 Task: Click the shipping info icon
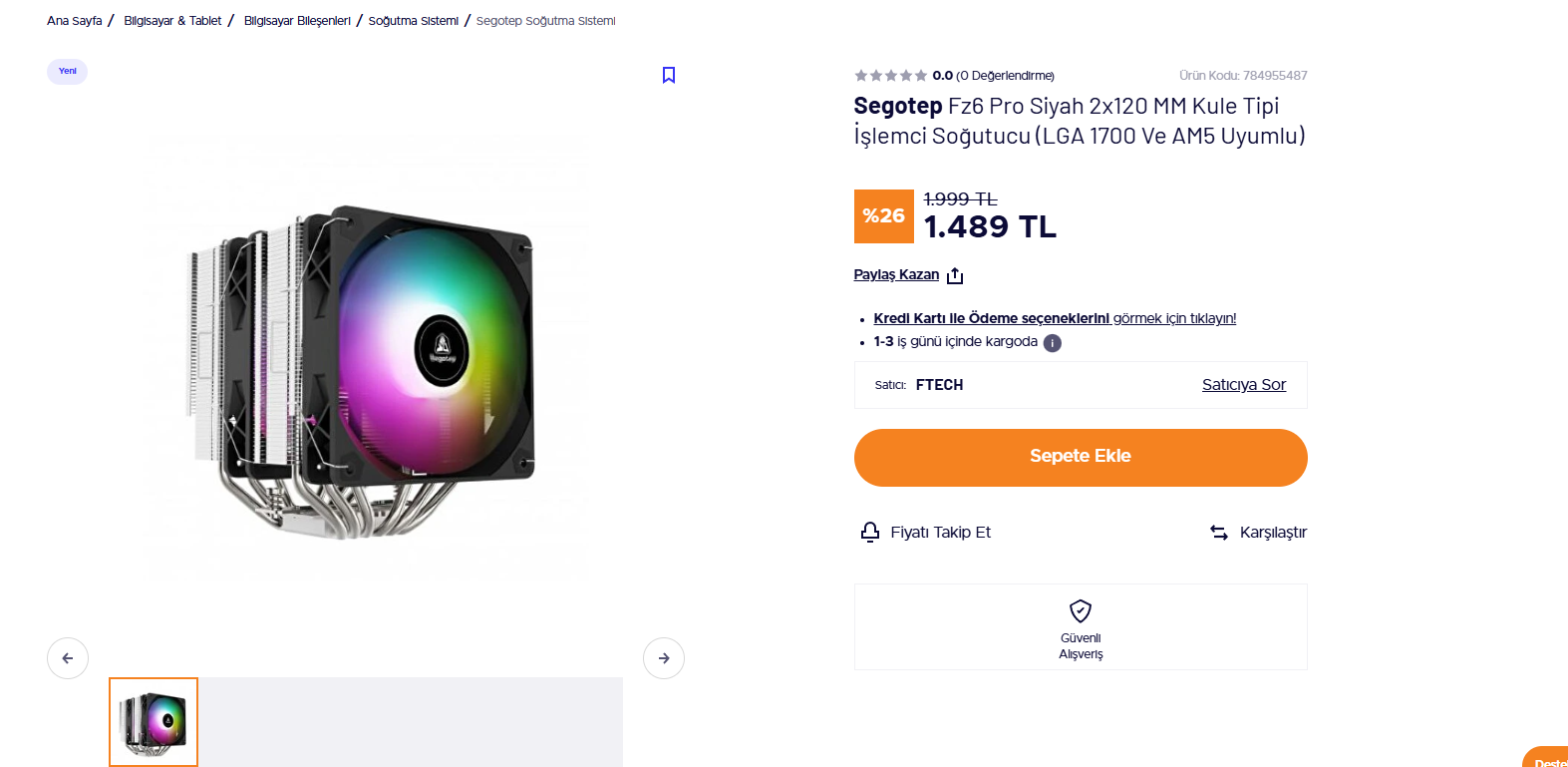[1053, 343]
